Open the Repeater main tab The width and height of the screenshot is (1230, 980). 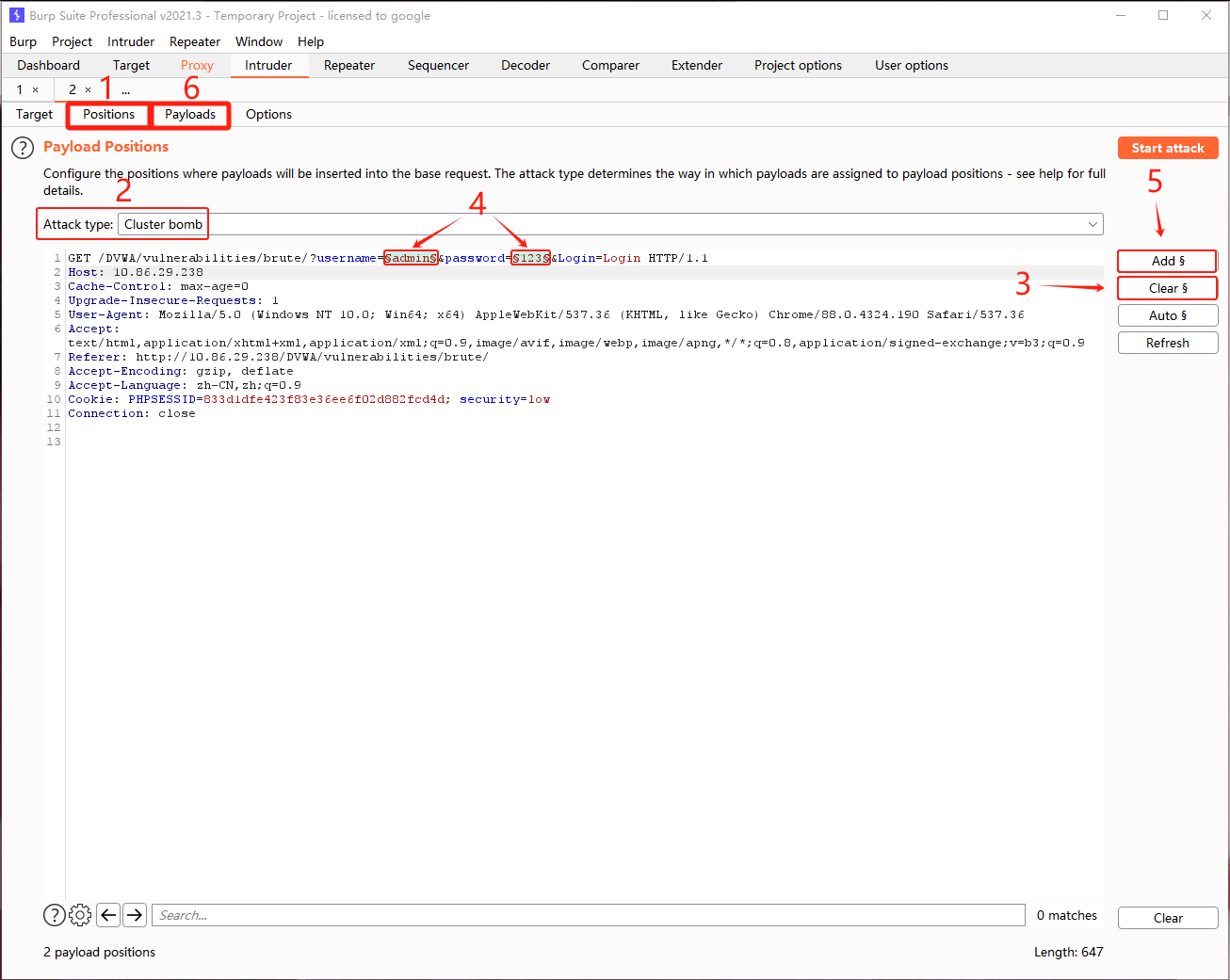click(x=348, y=66)
